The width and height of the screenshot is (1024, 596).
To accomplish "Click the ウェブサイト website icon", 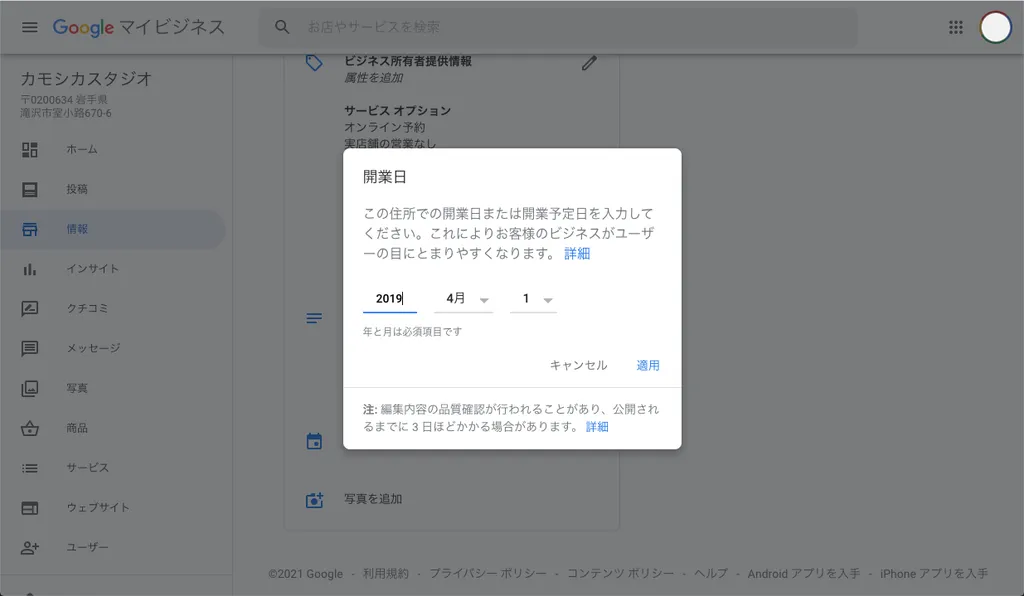I will 29,508.
